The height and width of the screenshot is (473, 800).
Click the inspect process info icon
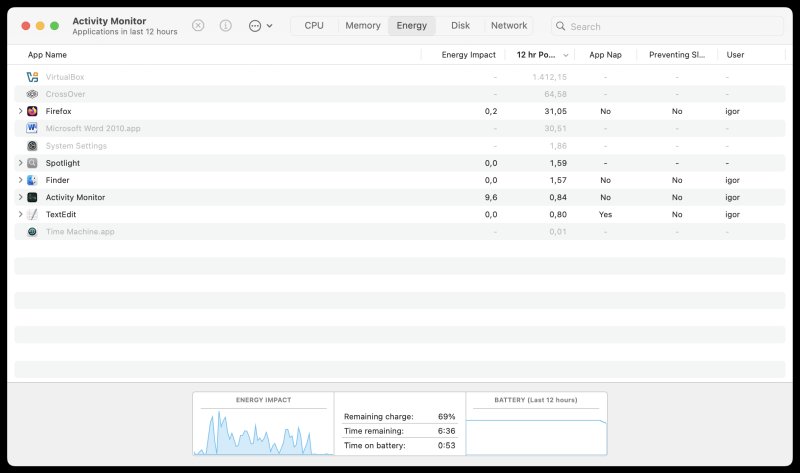click(226, 25)
